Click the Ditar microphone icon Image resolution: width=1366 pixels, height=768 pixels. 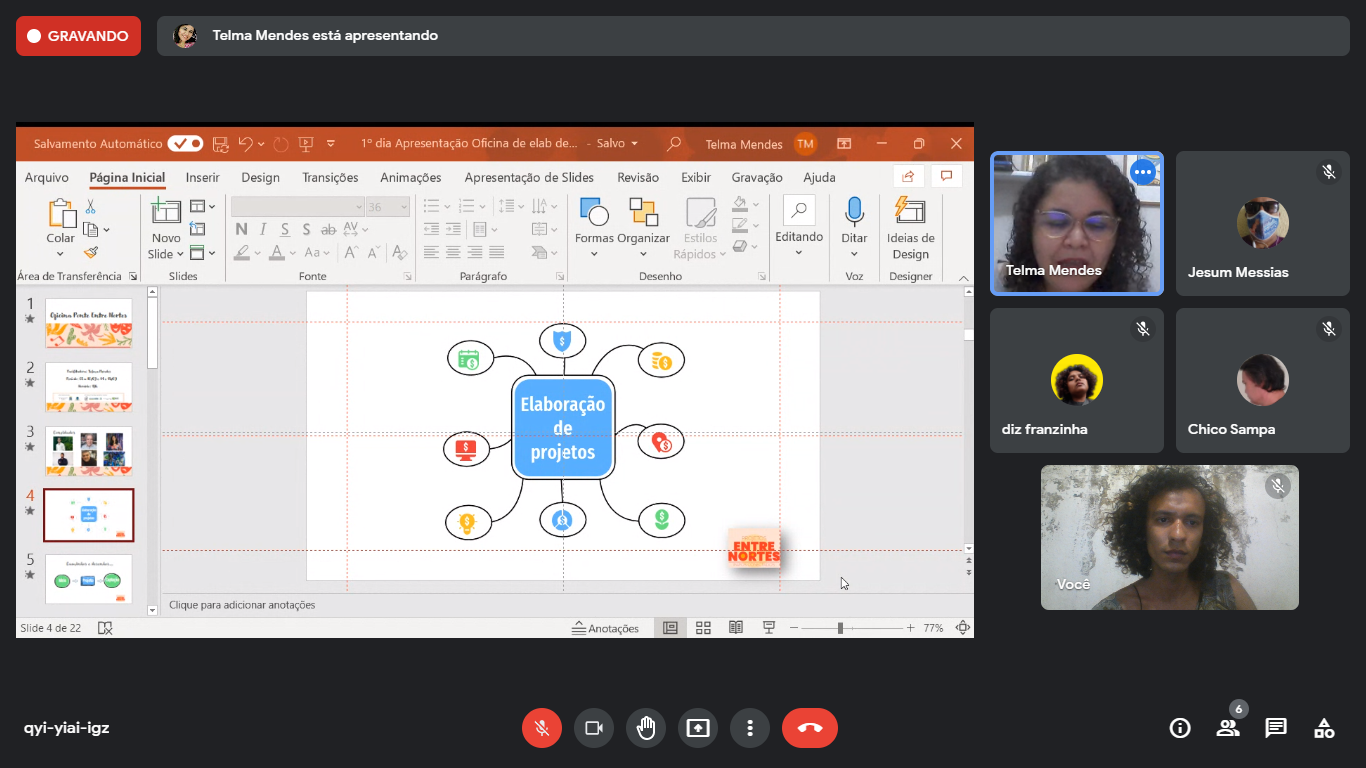click(x=854, y=212)
